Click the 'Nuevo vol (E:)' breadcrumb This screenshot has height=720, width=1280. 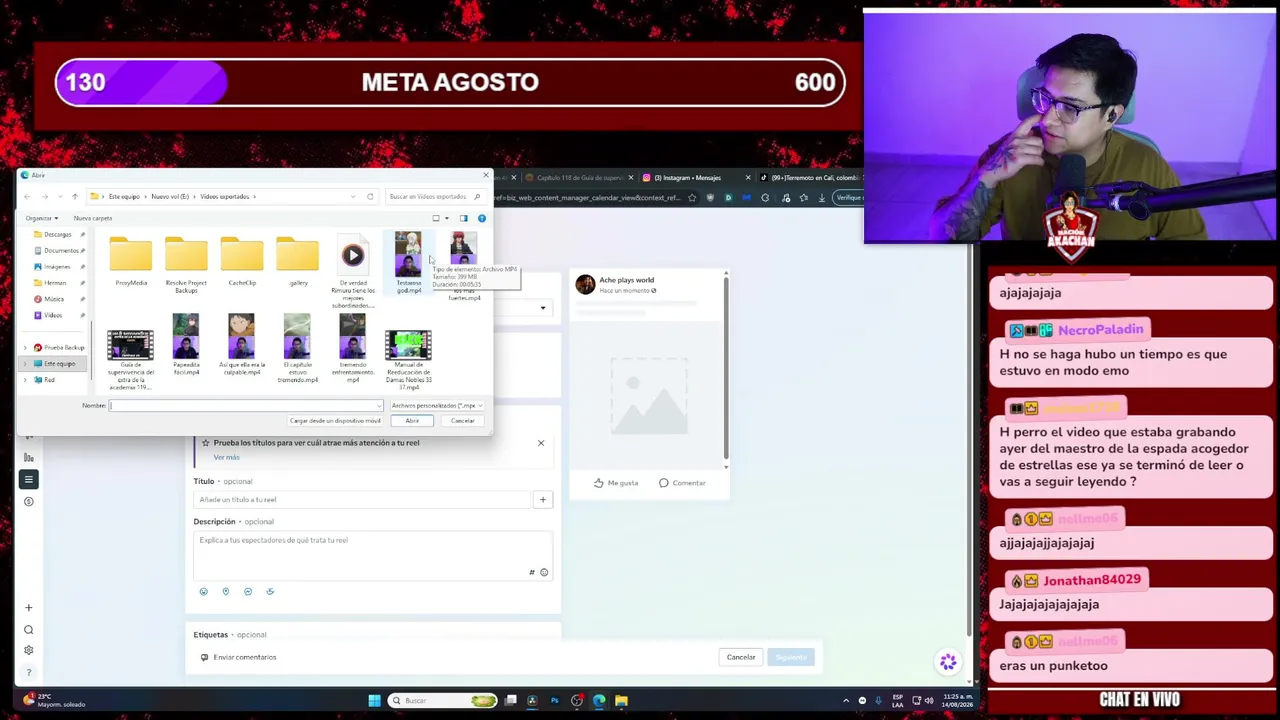(x=170, y=196)
